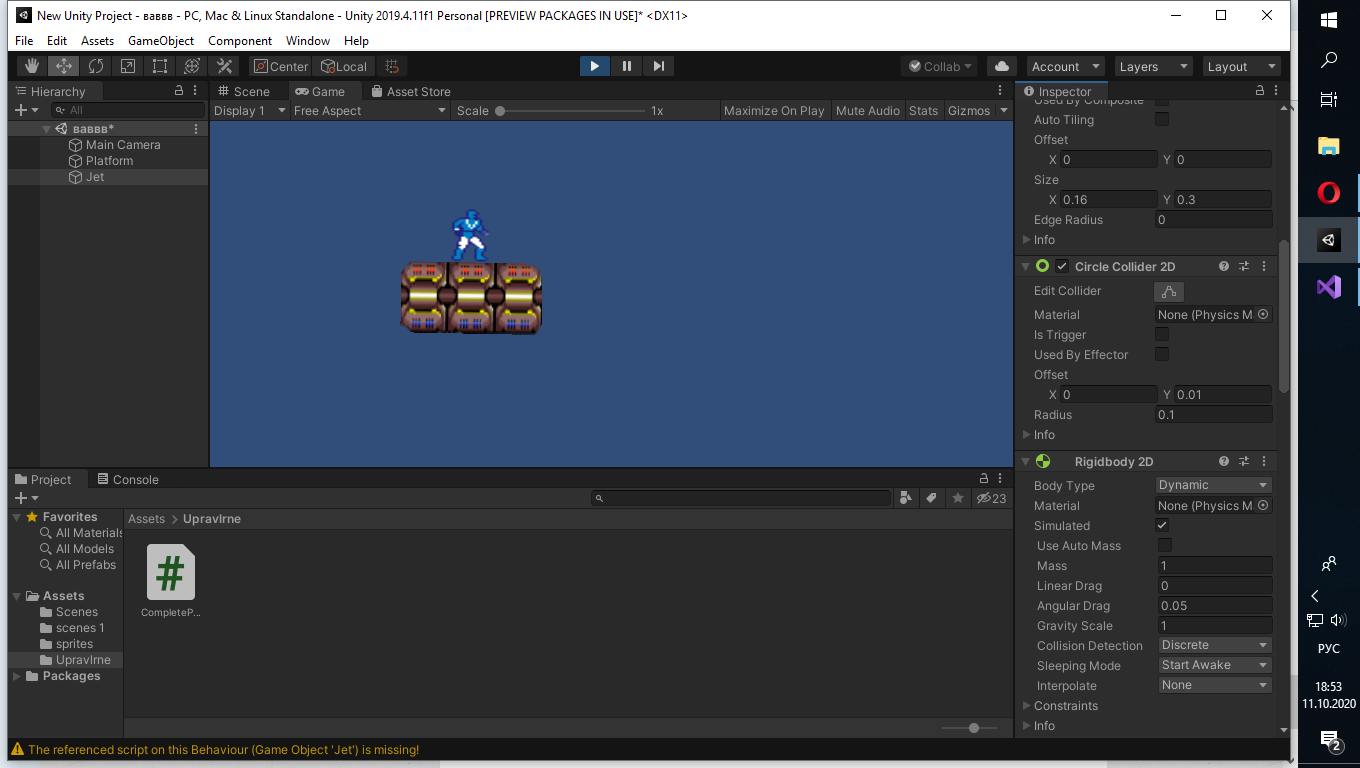Advance one frame with Step button
This screenshot has width=1360, height=768.
[658, 66]
